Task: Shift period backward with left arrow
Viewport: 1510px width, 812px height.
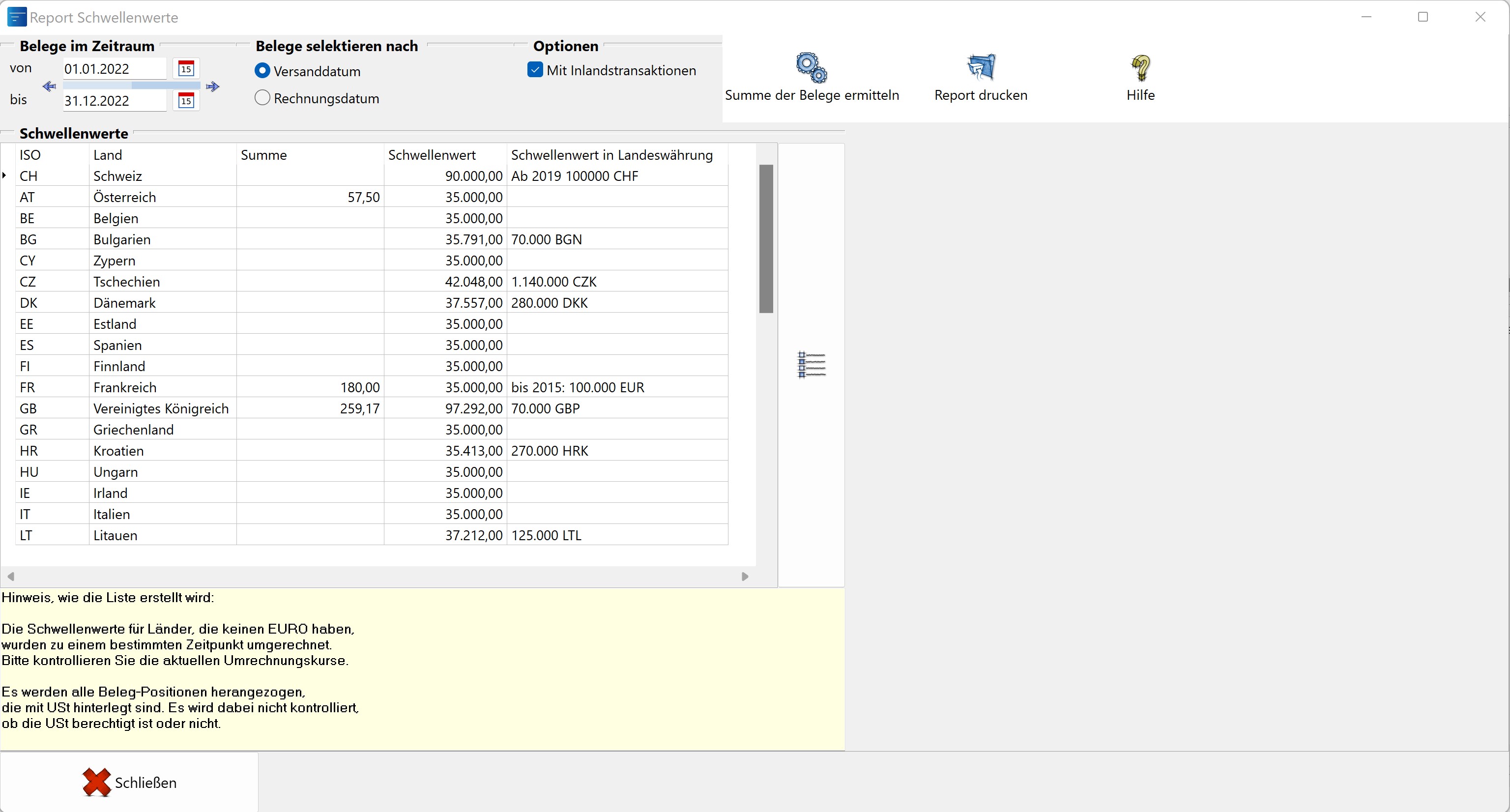Action: coord(49,86)
